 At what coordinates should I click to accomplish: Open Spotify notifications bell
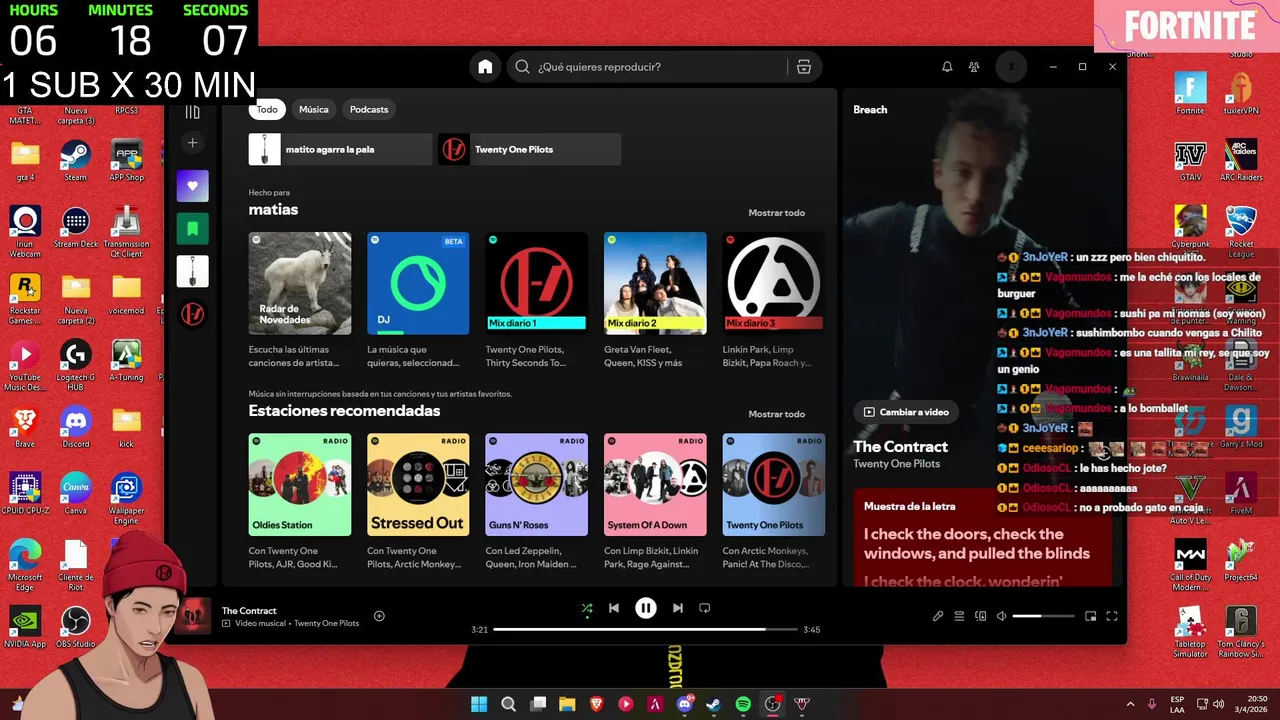tap(947, 67)
